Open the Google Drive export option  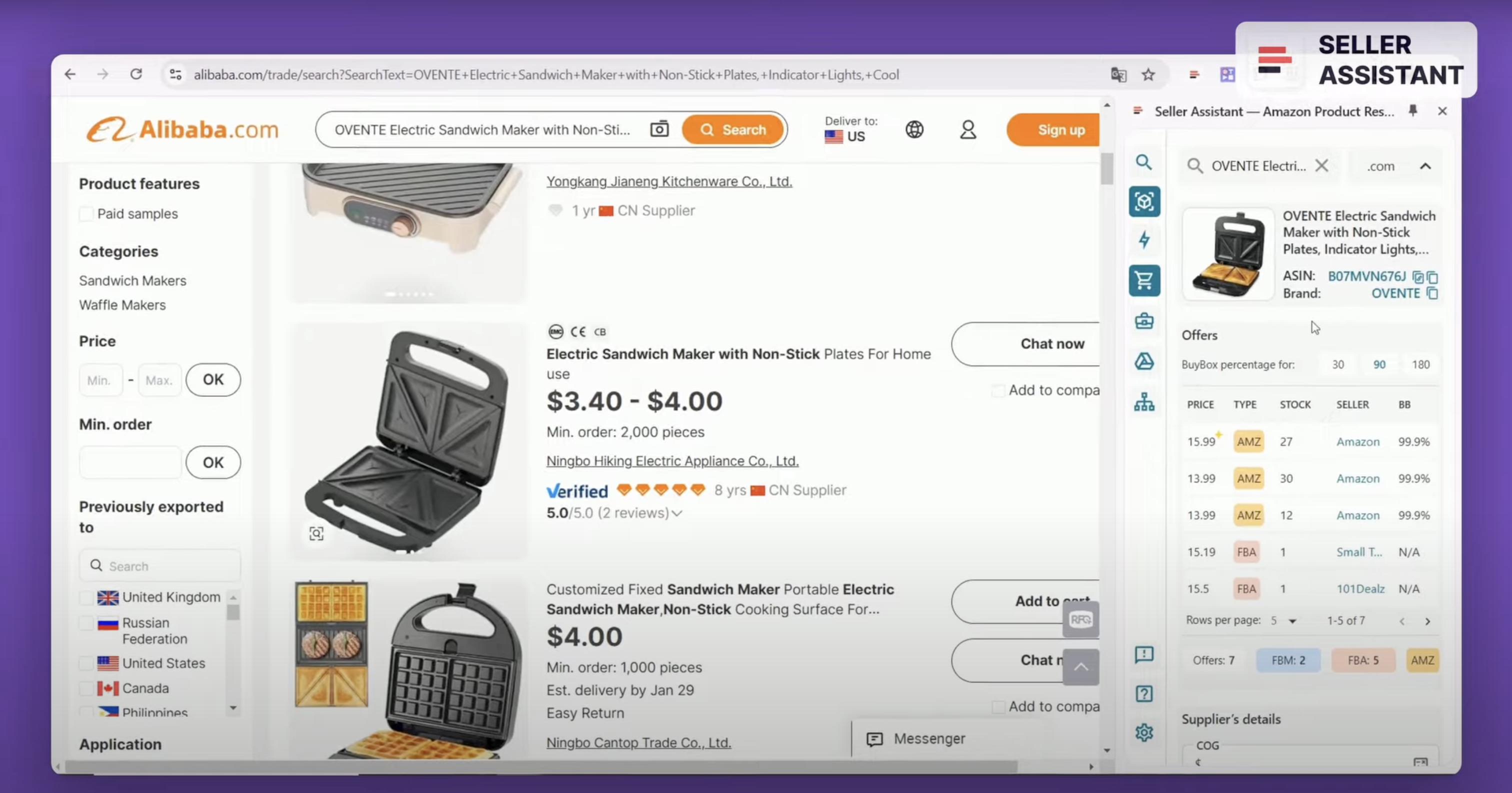point(1144,361)
